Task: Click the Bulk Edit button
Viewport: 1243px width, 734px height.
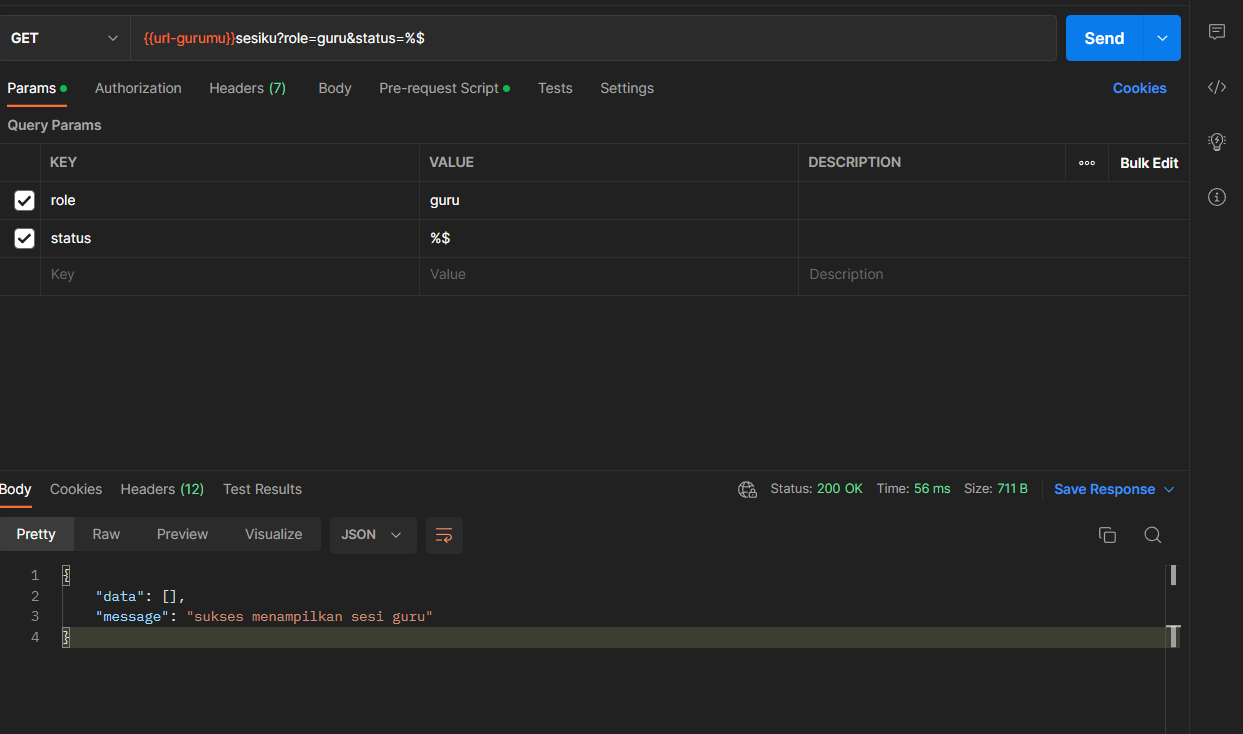Action: click(1149, 163)
